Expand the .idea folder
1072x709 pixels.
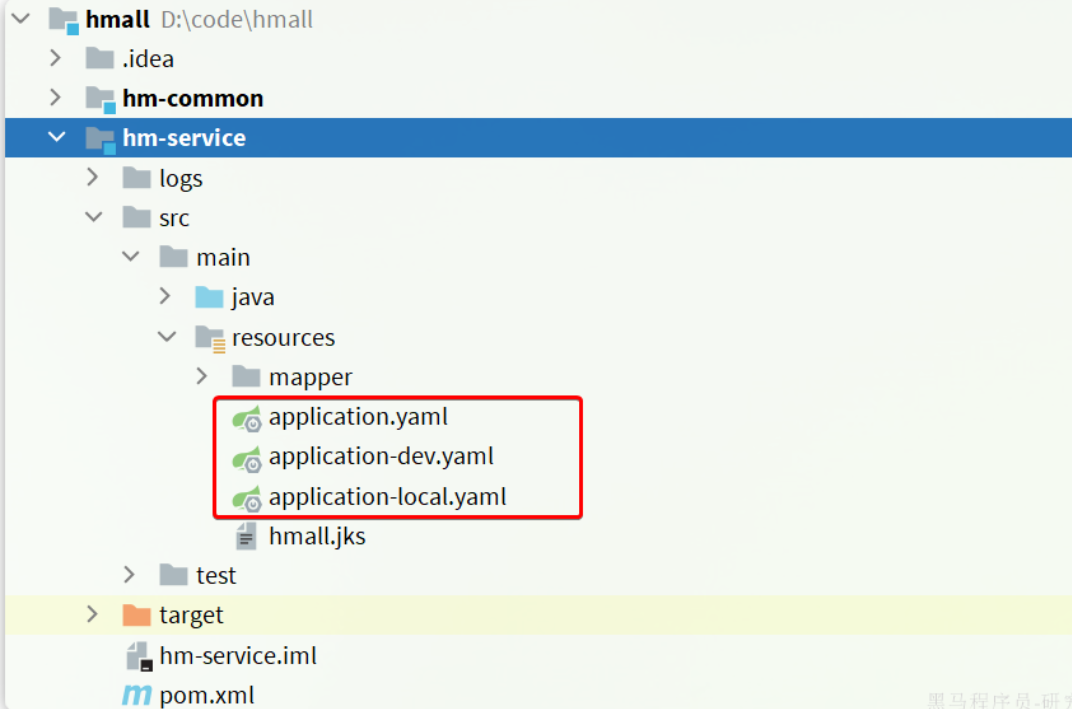pos(56,58)
